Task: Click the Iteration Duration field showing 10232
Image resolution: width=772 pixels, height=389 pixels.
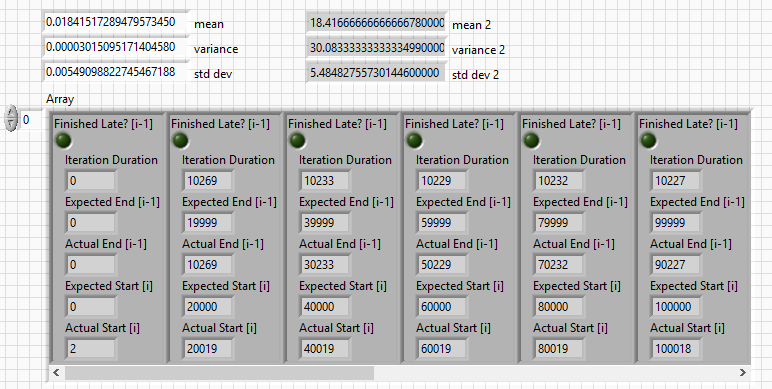Action: click(x=559, y=181)
